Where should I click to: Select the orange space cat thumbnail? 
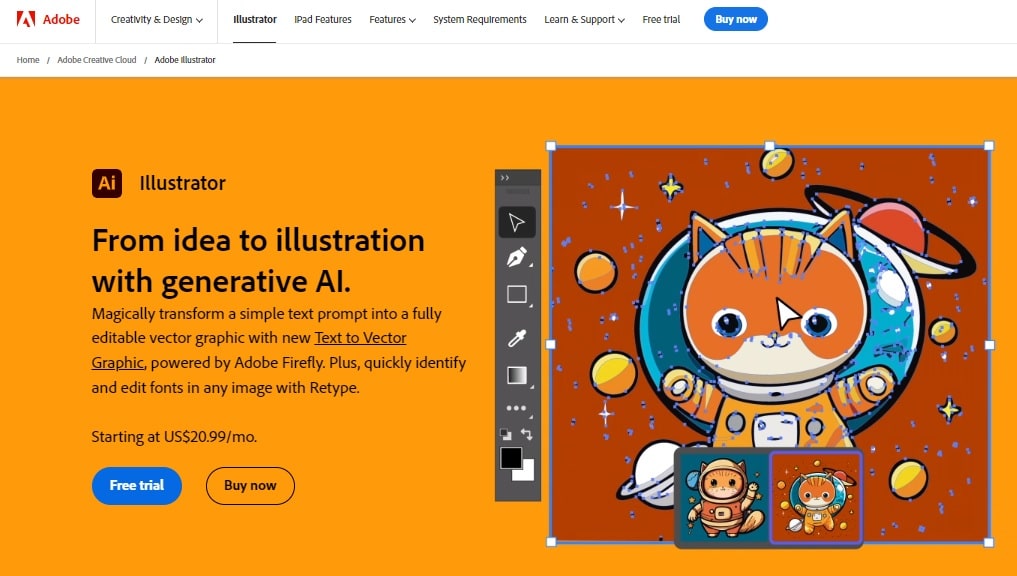click(x=816, y=497)
